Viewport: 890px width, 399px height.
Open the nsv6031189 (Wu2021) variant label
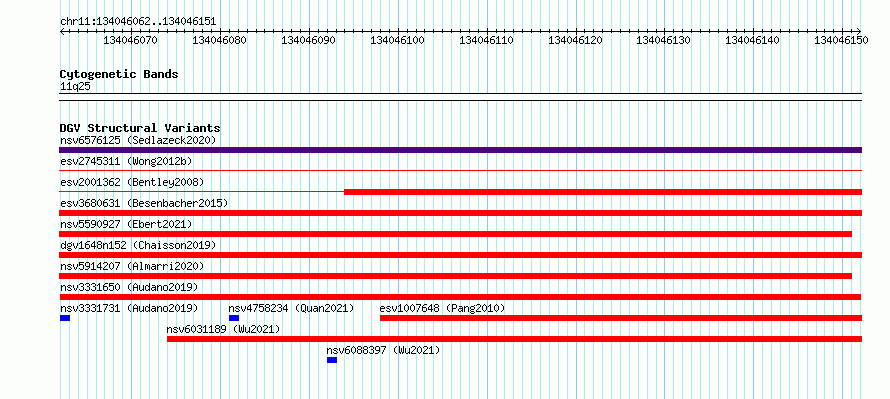[223, 329]
